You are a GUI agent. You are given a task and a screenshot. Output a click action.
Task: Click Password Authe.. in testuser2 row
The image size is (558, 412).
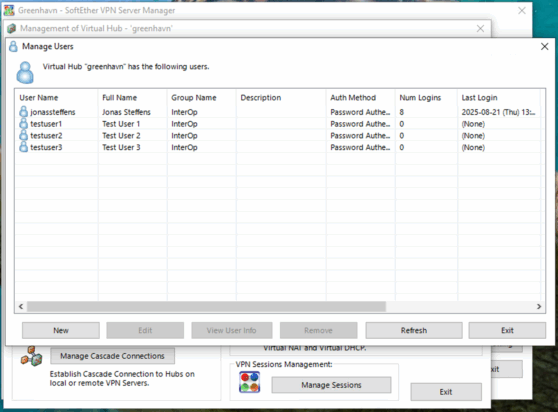pos(360,136)
